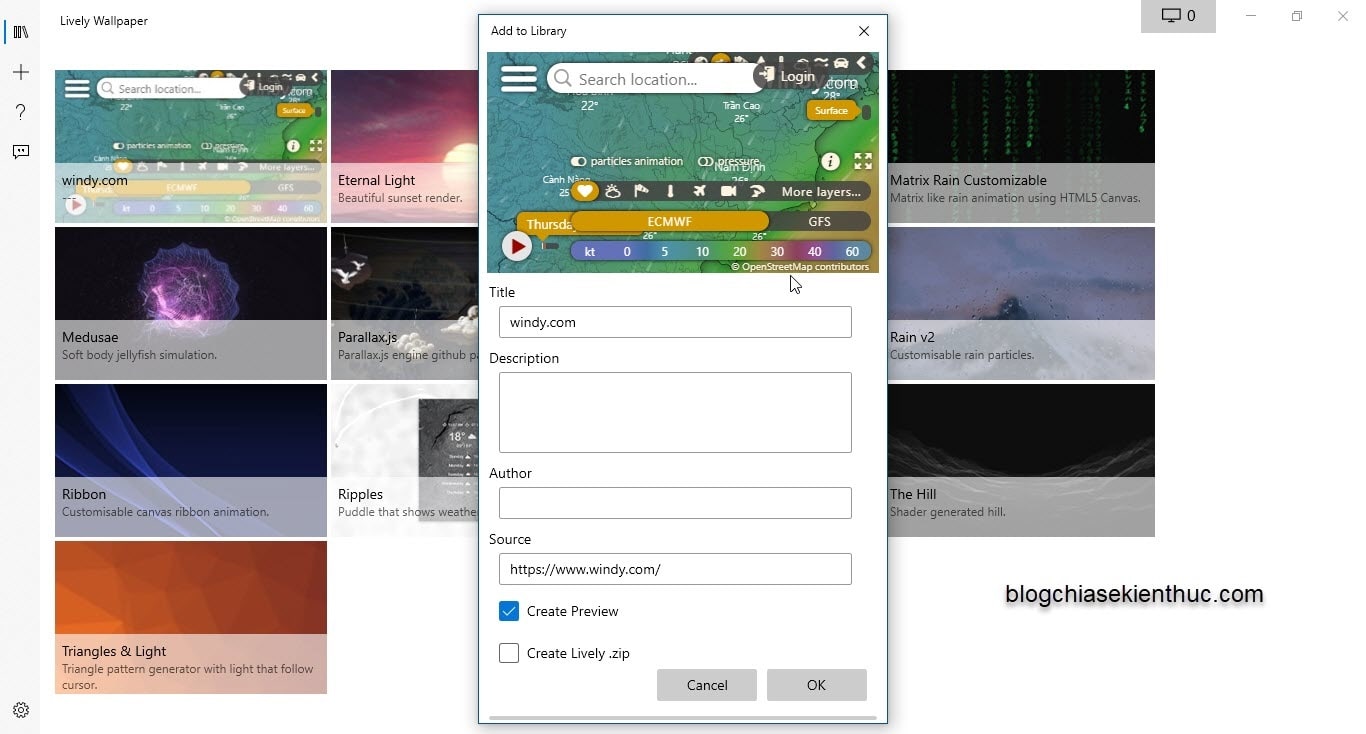Confirm with the OK button

[816, 685]
